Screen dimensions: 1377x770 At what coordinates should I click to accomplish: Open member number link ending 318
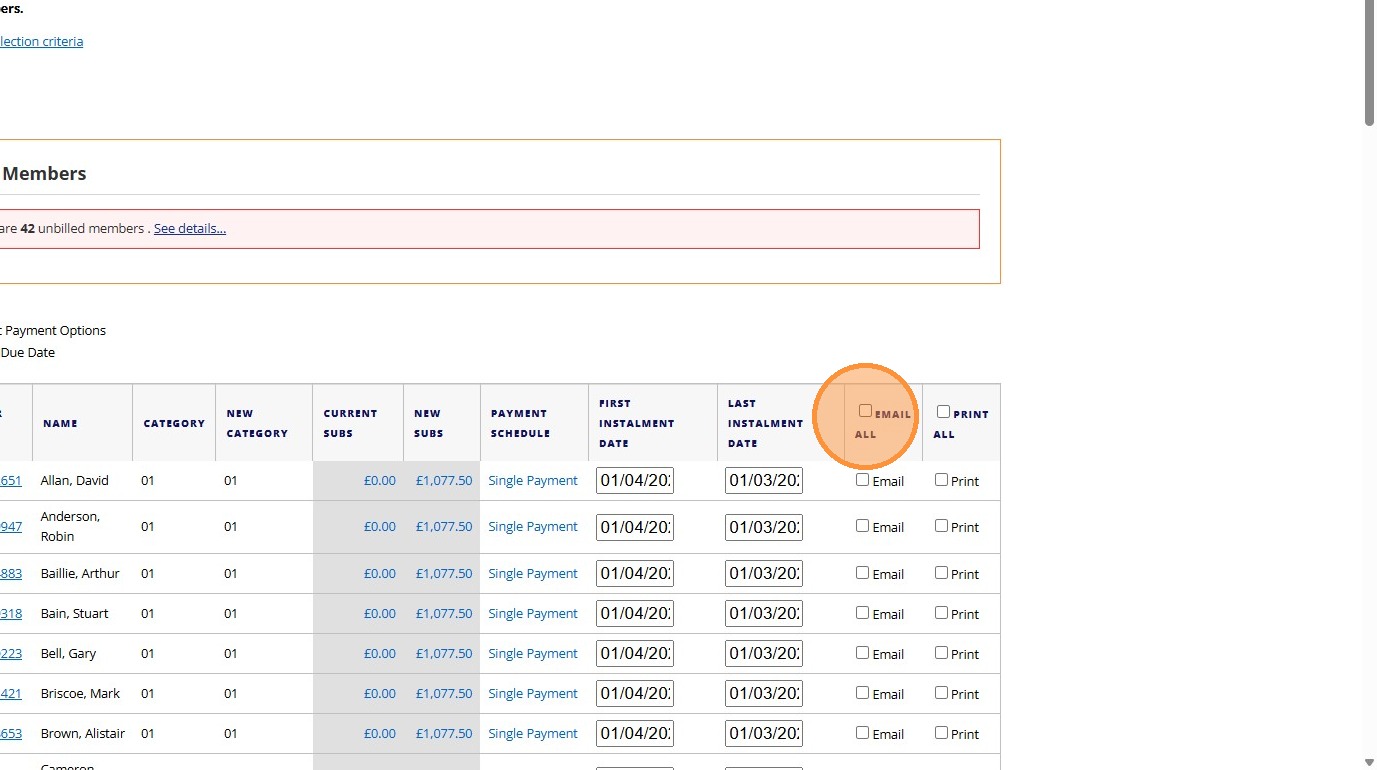10,613
